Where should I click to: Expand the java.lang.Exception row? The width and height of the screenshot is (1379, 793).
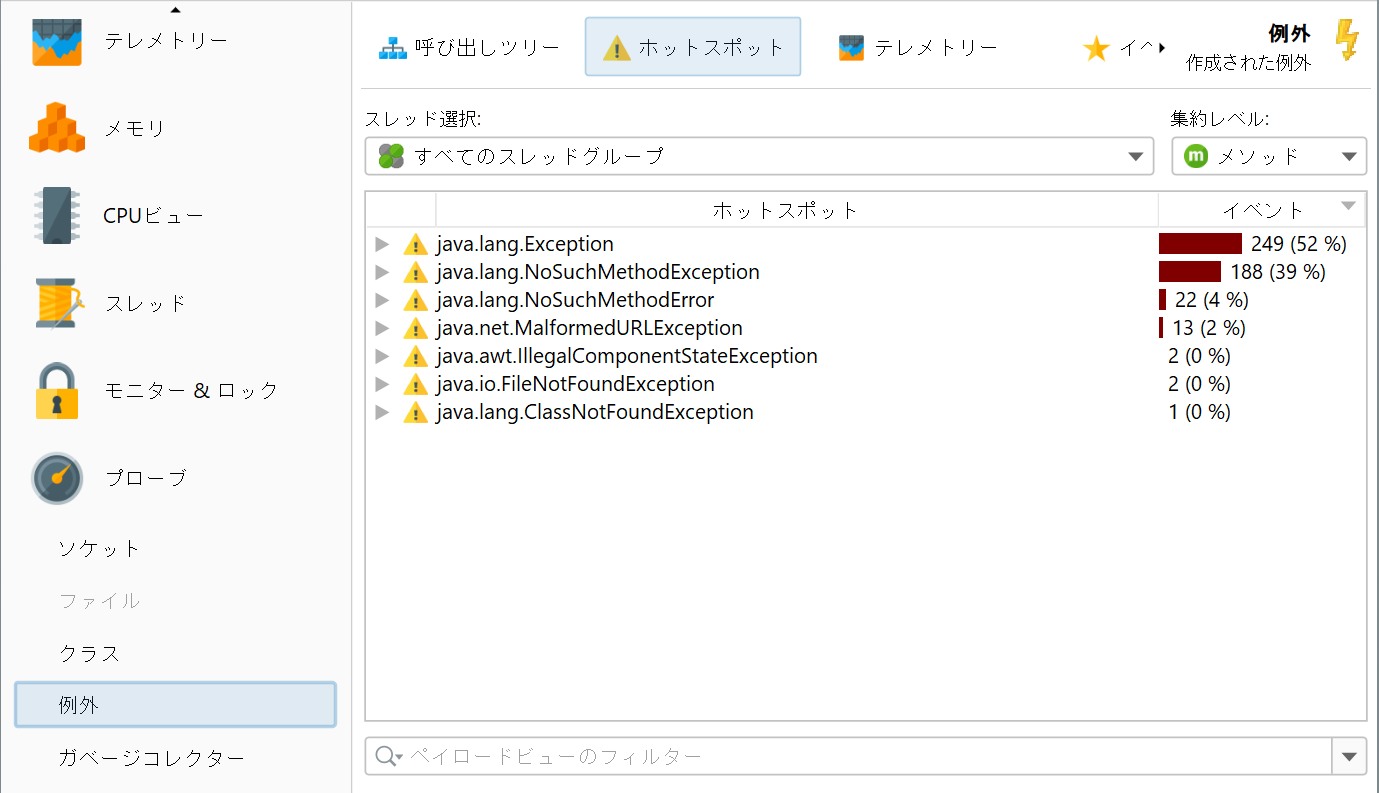click(x=381, y=244)
